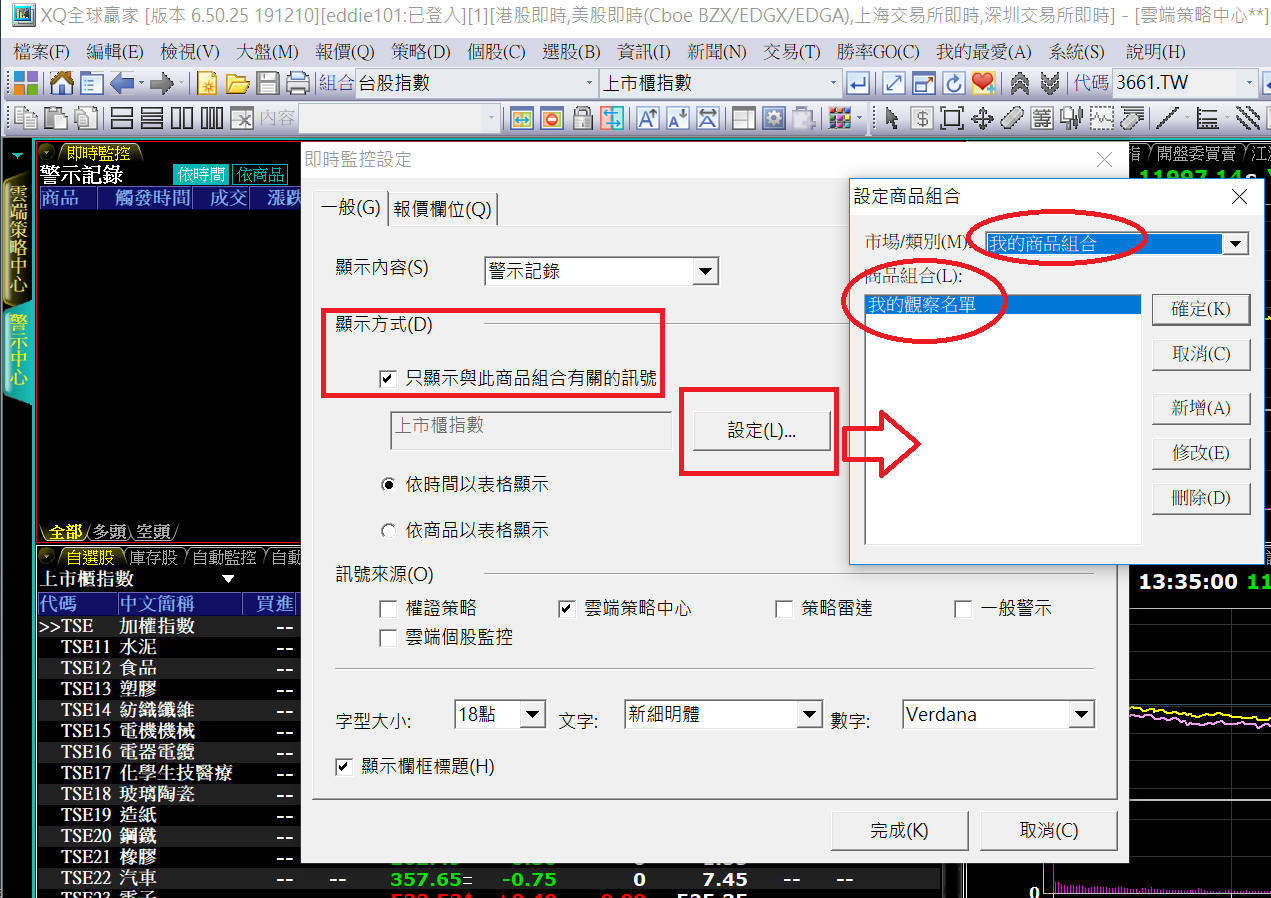Open the 顯示內容 dropdown showing 警示記錄
Viewport: 1271px width, 898px height.
(x=706, y=271)
